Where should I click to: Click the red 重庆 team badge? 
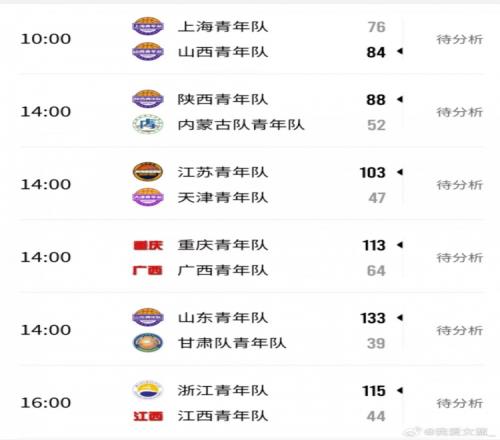click(x=148, y=245)
